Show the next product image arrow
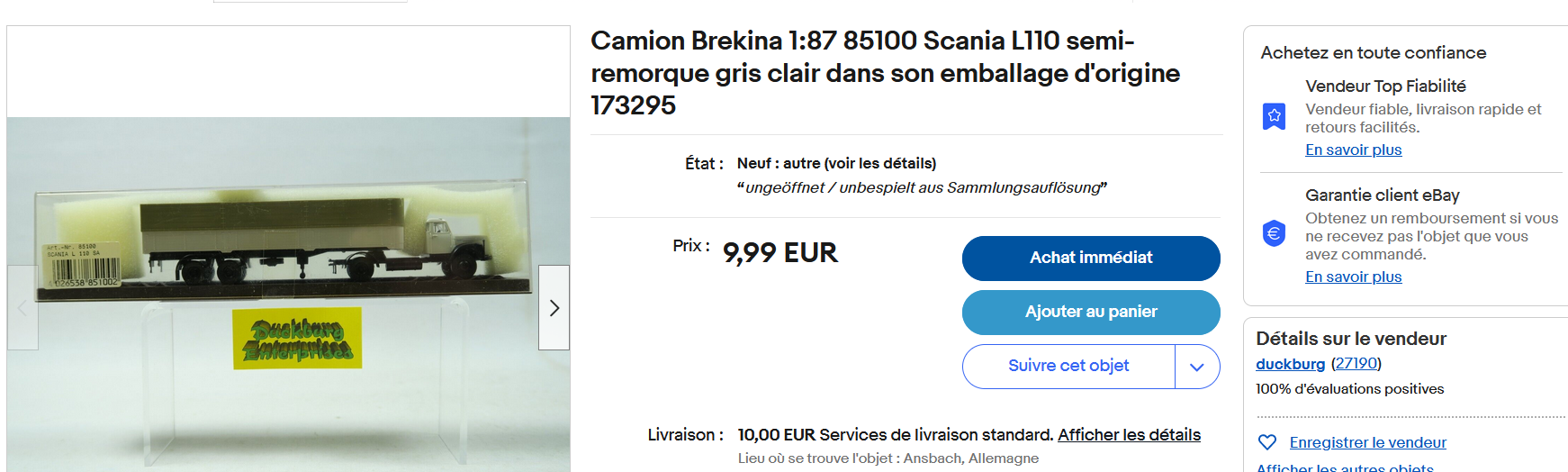This screenshot has height=472, width=1568. click(x=554, y=308)
